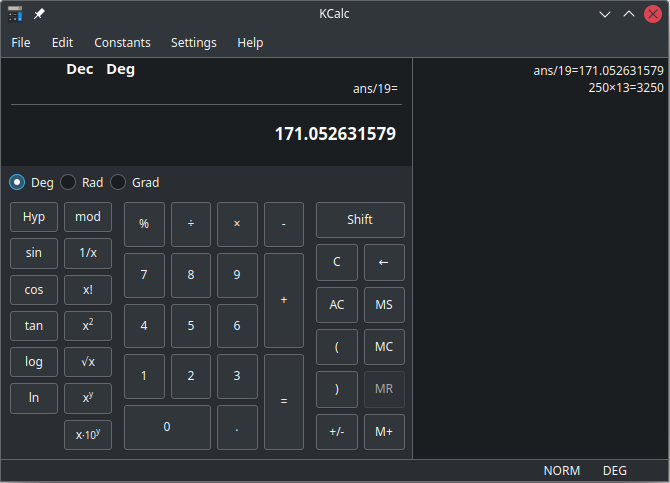Image resolution: width=670 pixels, height=483 pixels.
Task: Click digit 9 key
Action: click(x=237, y=275)
